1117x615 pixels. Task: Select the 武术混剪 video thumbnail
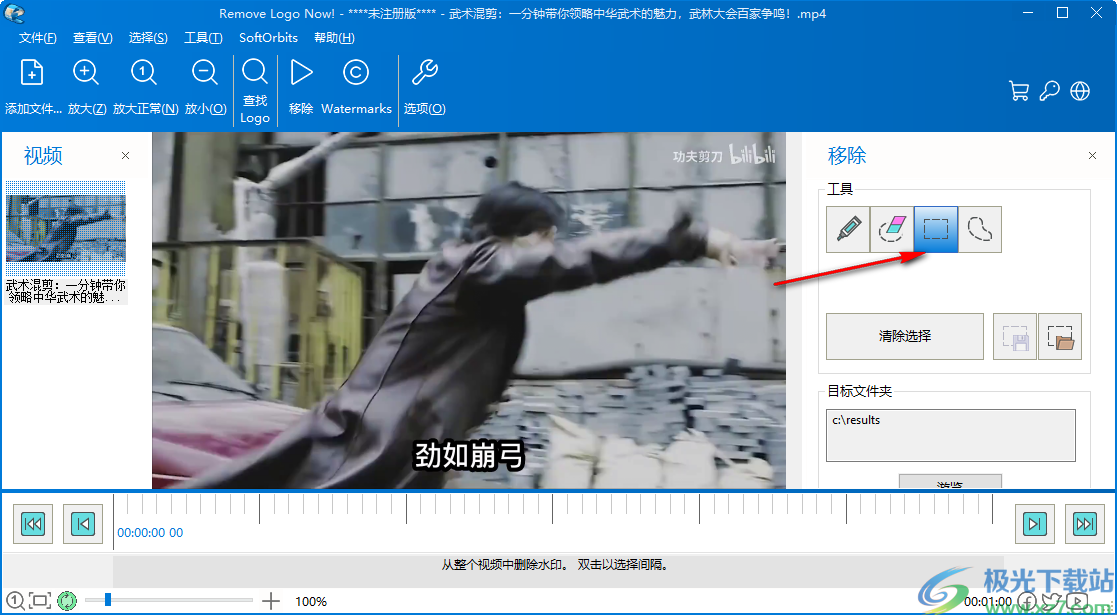pyautogui.click(x=65, y=225)
